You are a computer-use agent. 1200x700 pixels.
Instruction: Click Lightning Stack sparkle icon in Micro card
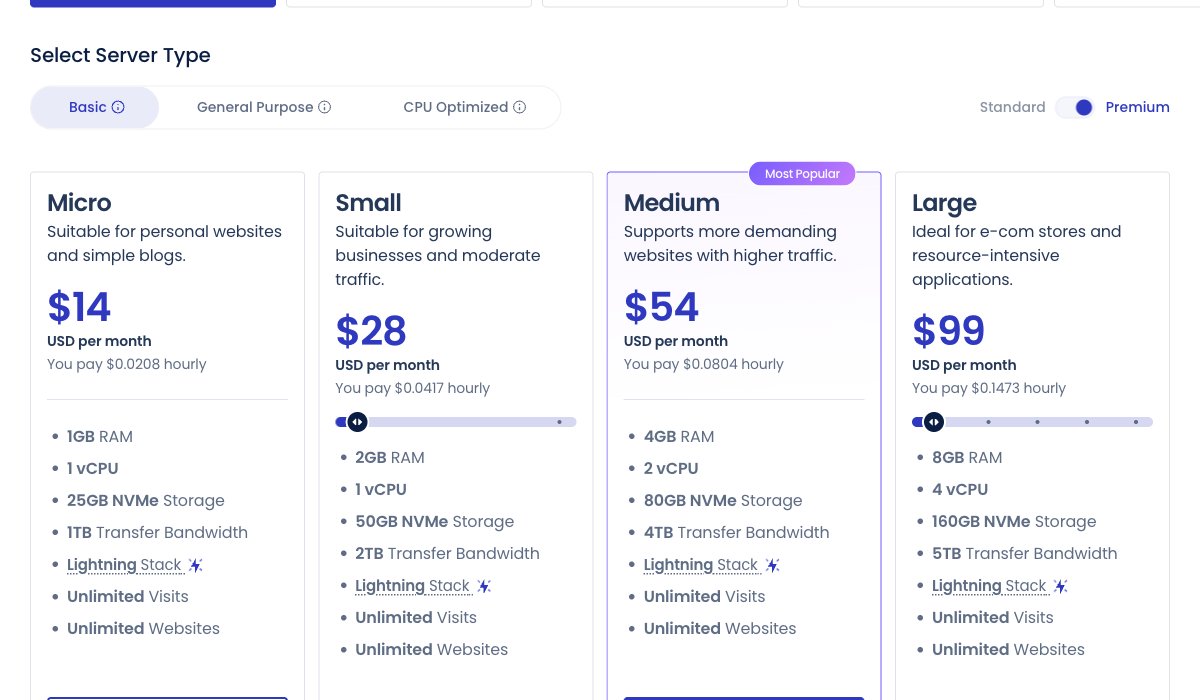tap(196, 565)
